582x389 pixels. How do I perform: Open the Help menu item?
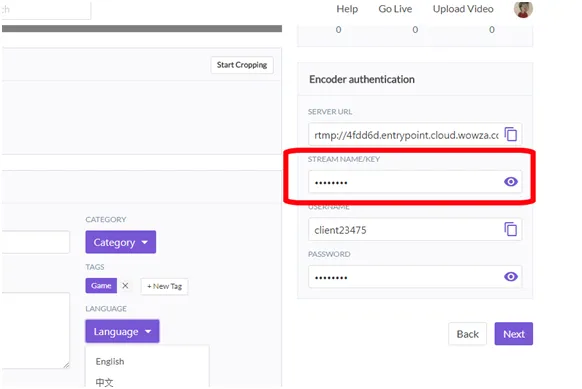point(347,9)
